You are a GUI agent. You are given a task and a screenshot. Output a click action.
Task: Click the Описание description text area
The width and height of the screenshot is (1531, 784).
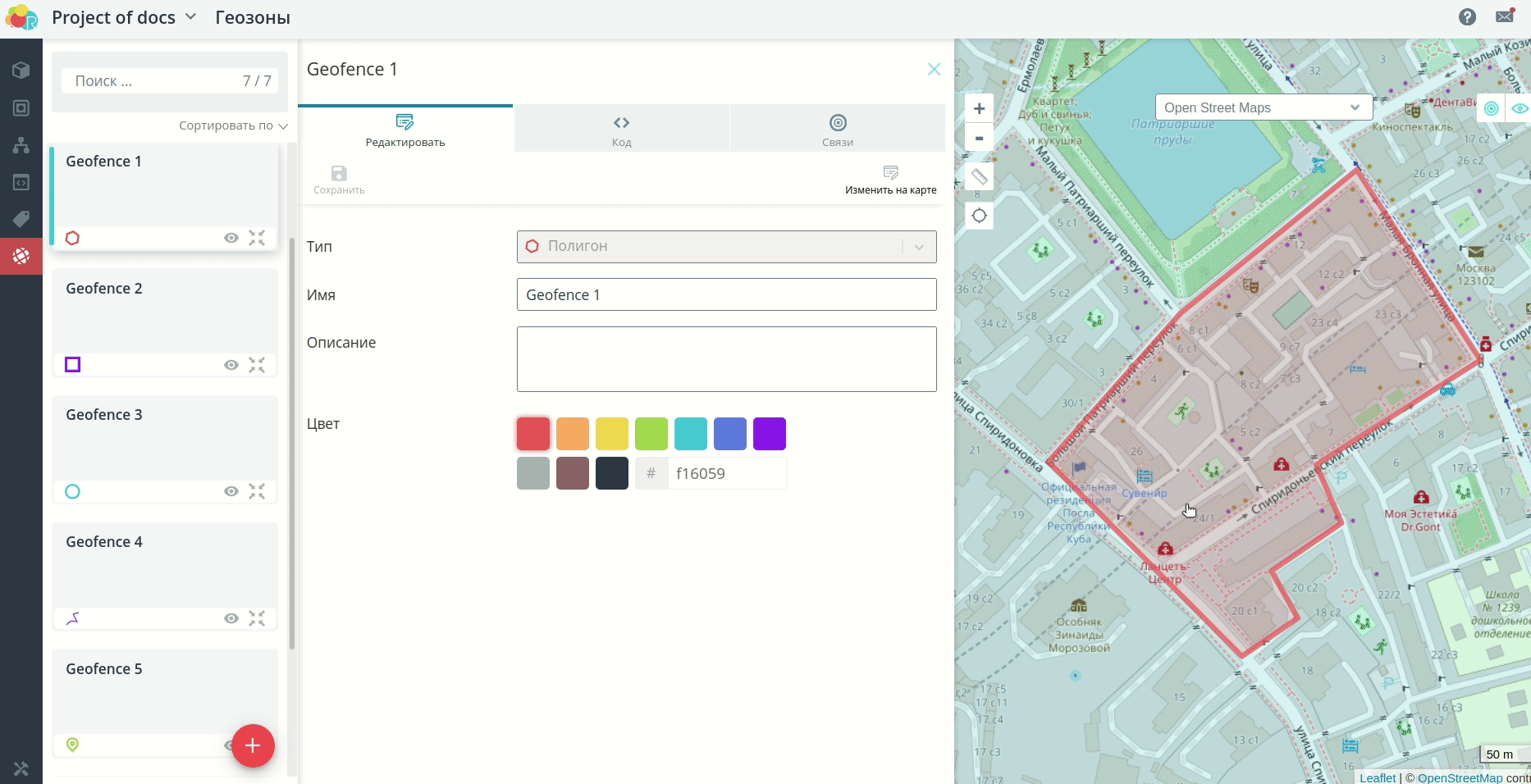tap(726, 359)
